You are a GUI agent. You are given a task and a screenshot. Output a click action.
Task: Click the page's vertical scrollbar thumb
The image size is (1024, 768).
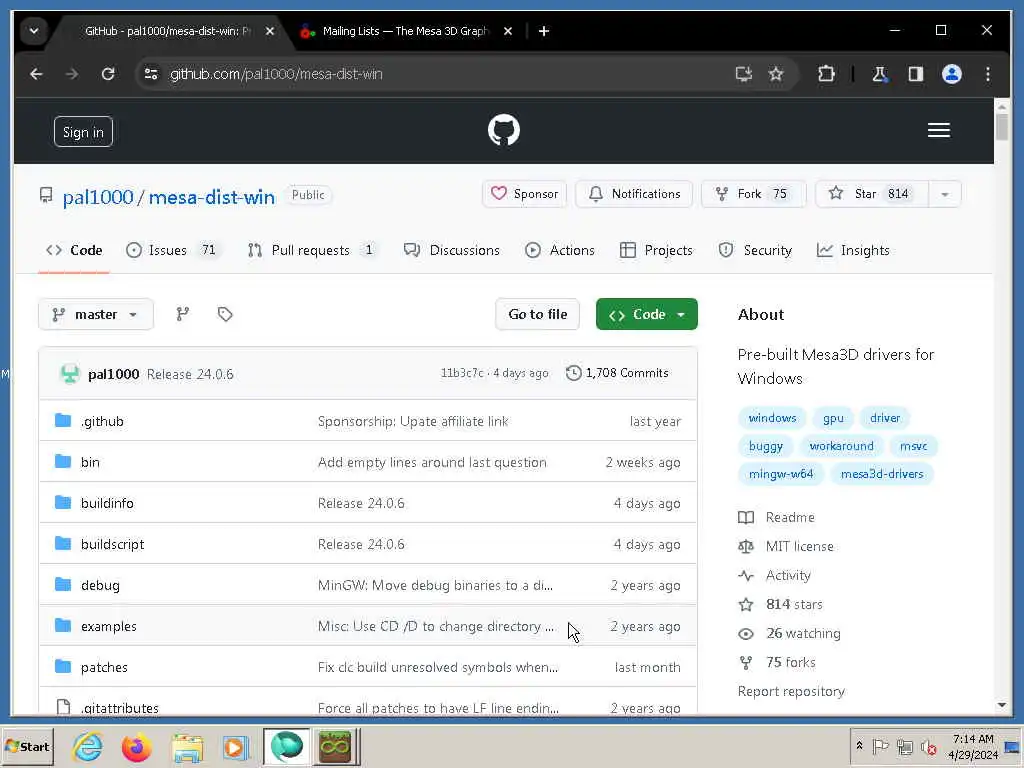coord(1002,126)
